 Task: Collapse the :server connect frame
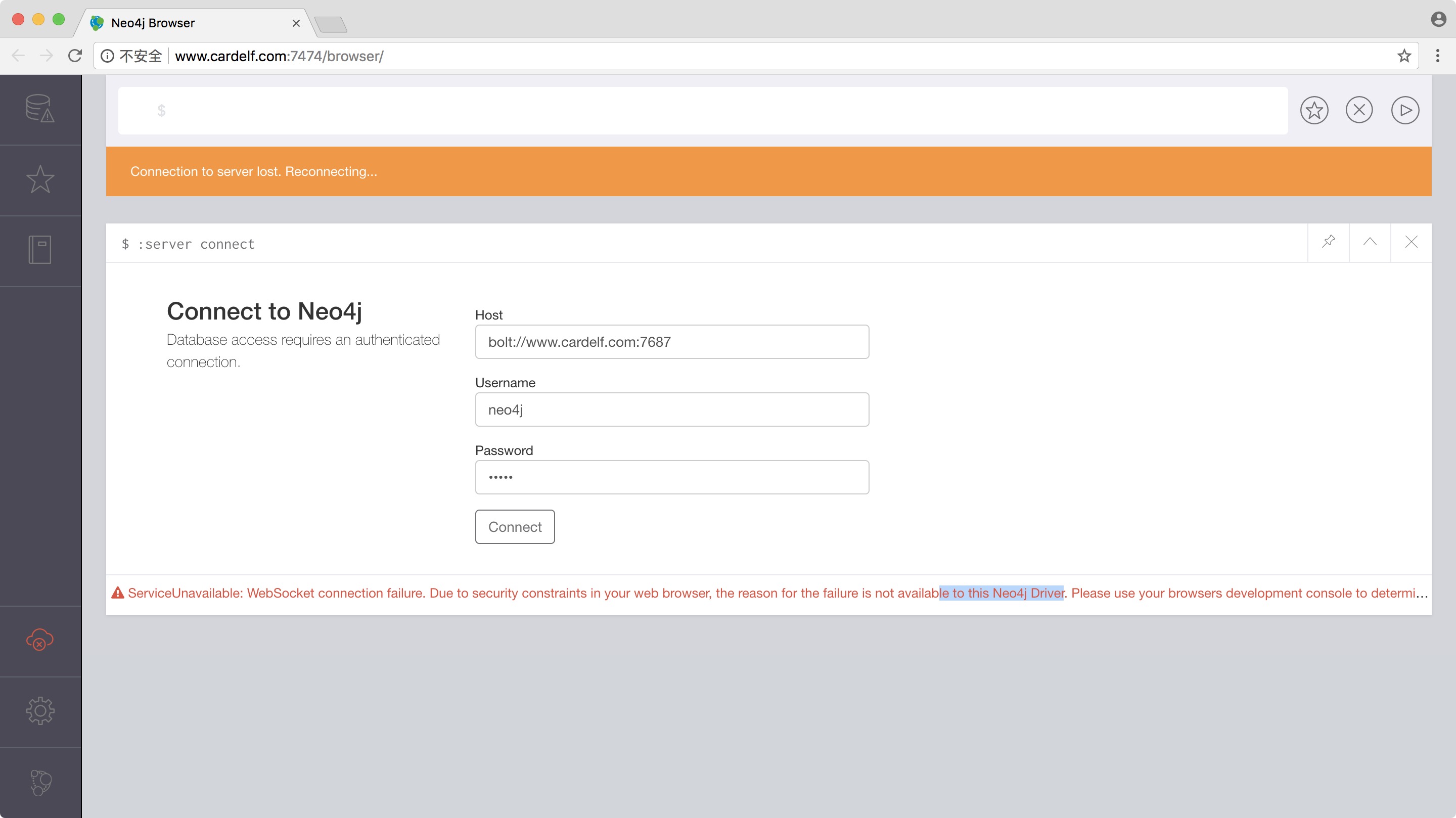(x=1370, y=242)
